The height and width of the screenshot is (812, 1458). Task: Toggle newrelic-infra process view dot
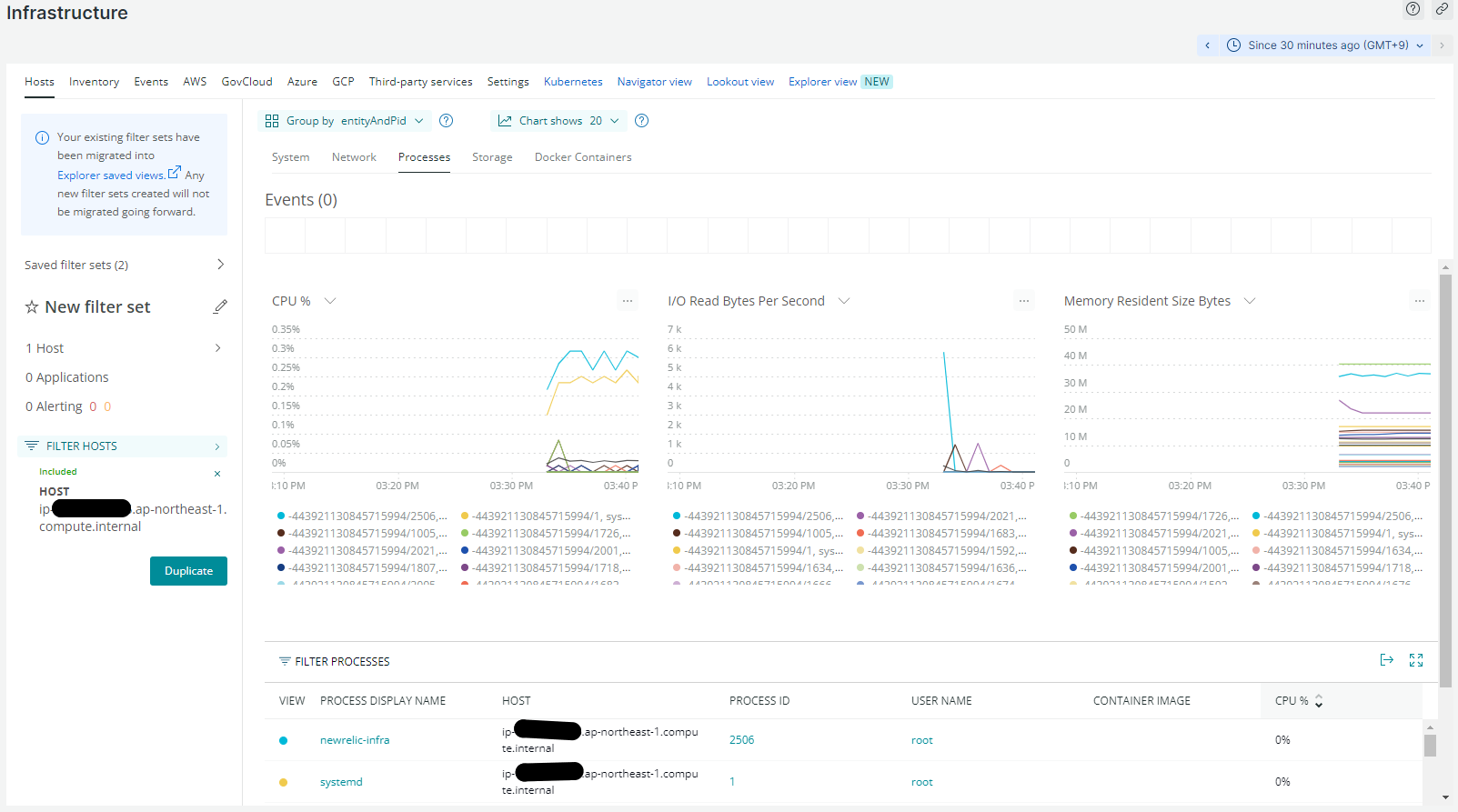pos(284,740)
